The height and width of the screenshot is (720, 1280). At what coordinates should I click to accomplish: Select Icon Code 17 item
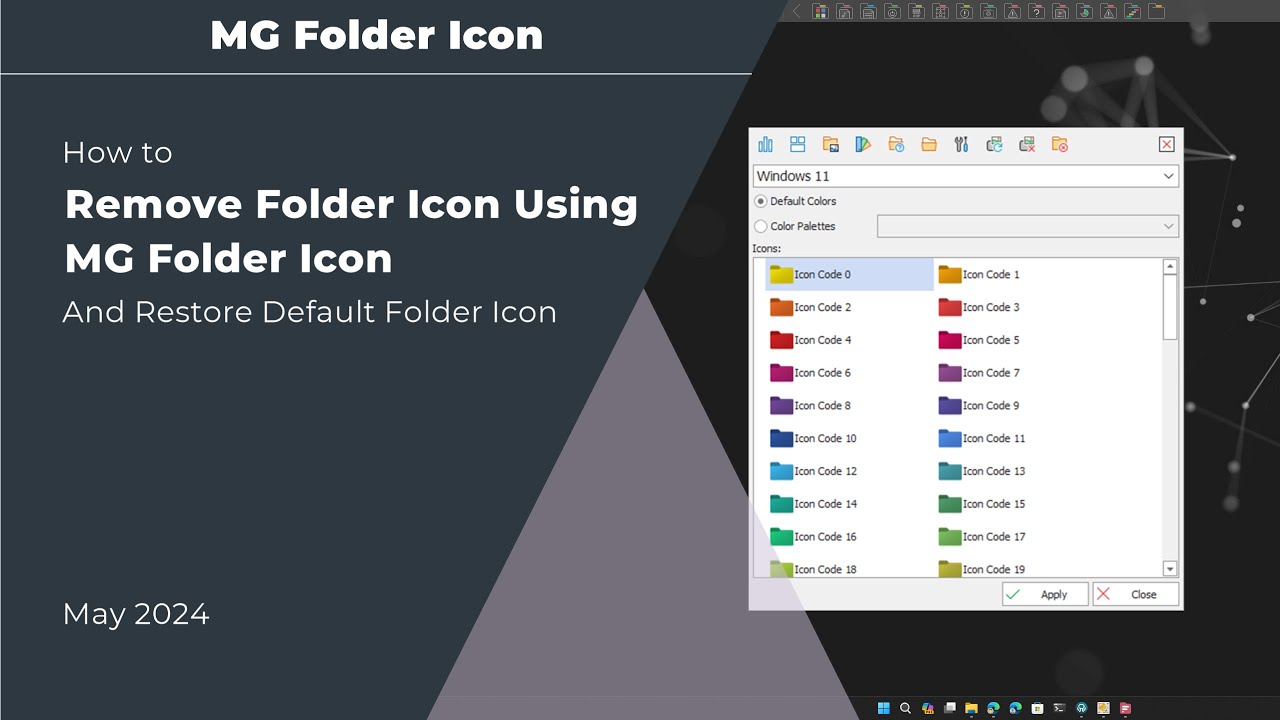pos(982,537)
